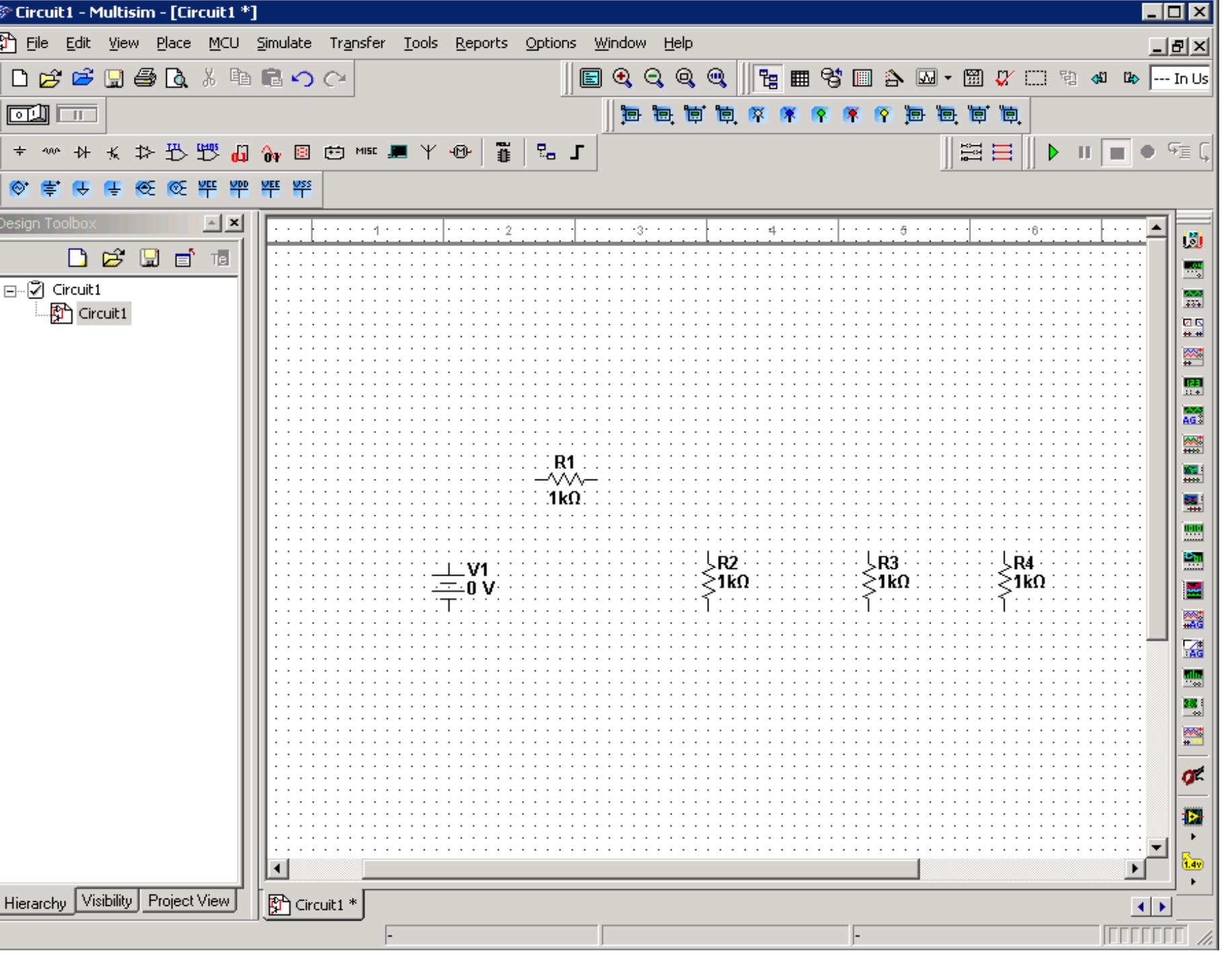Undo the last action

point(303,79)
